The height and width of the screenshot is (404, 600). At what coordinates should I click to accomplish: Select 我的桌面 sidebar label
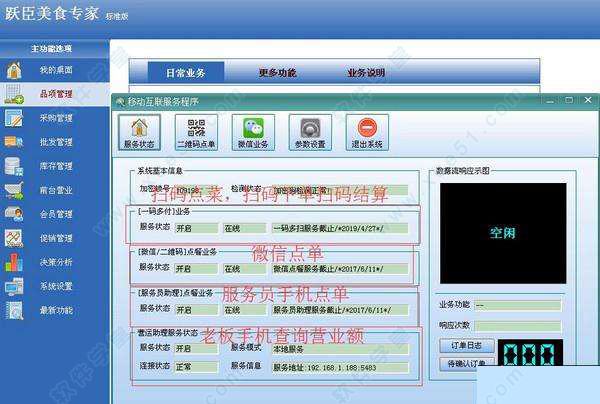(x=56, y=70)
